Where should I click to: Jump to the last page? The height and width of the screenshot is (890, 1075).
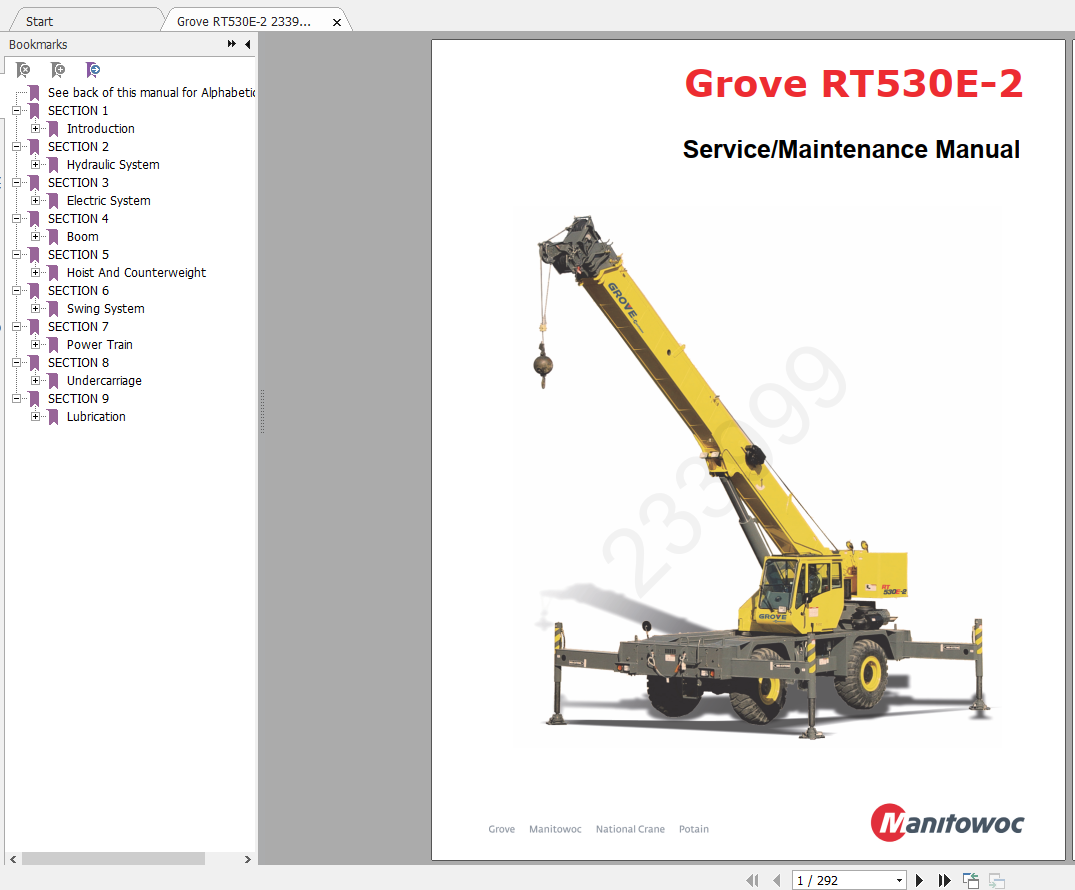(x=944, y=880)
